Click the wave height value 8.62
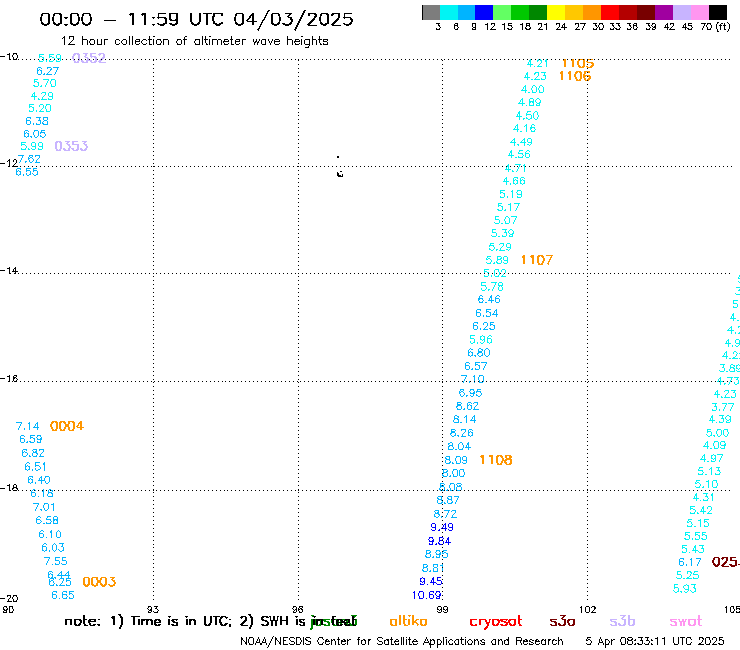This screenshot has height=650, width=740. click(x=467, y=406)
